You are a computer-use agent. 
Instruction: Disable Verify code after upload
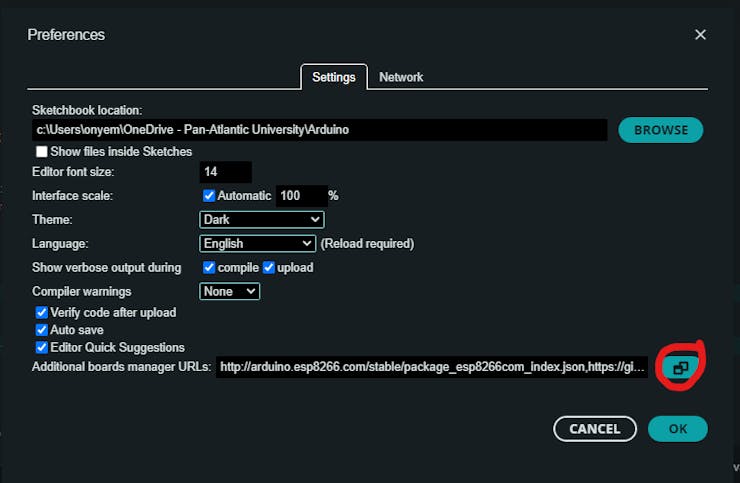[x=42, y=313]
